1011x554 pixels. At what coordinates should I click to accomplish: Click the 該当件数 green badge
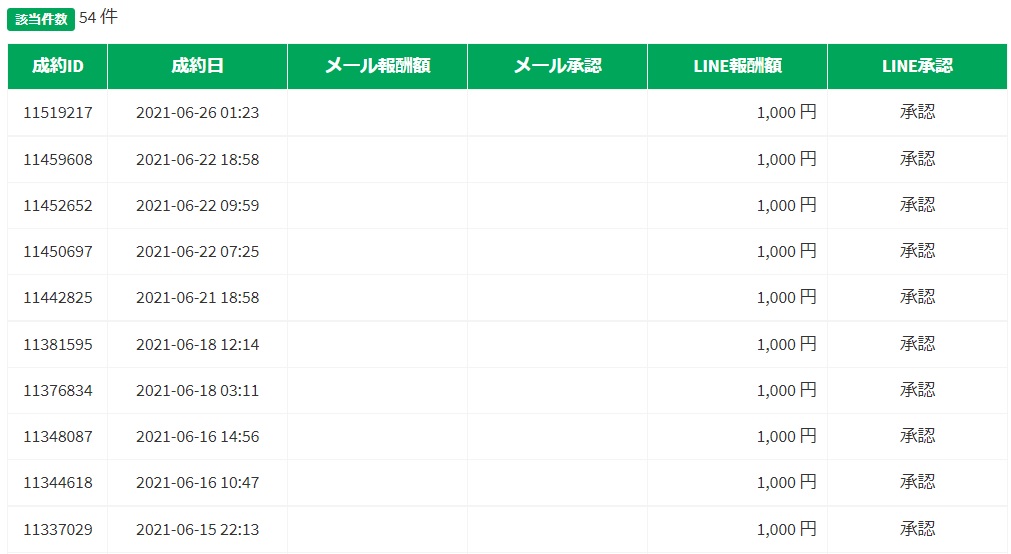(41, 19)
